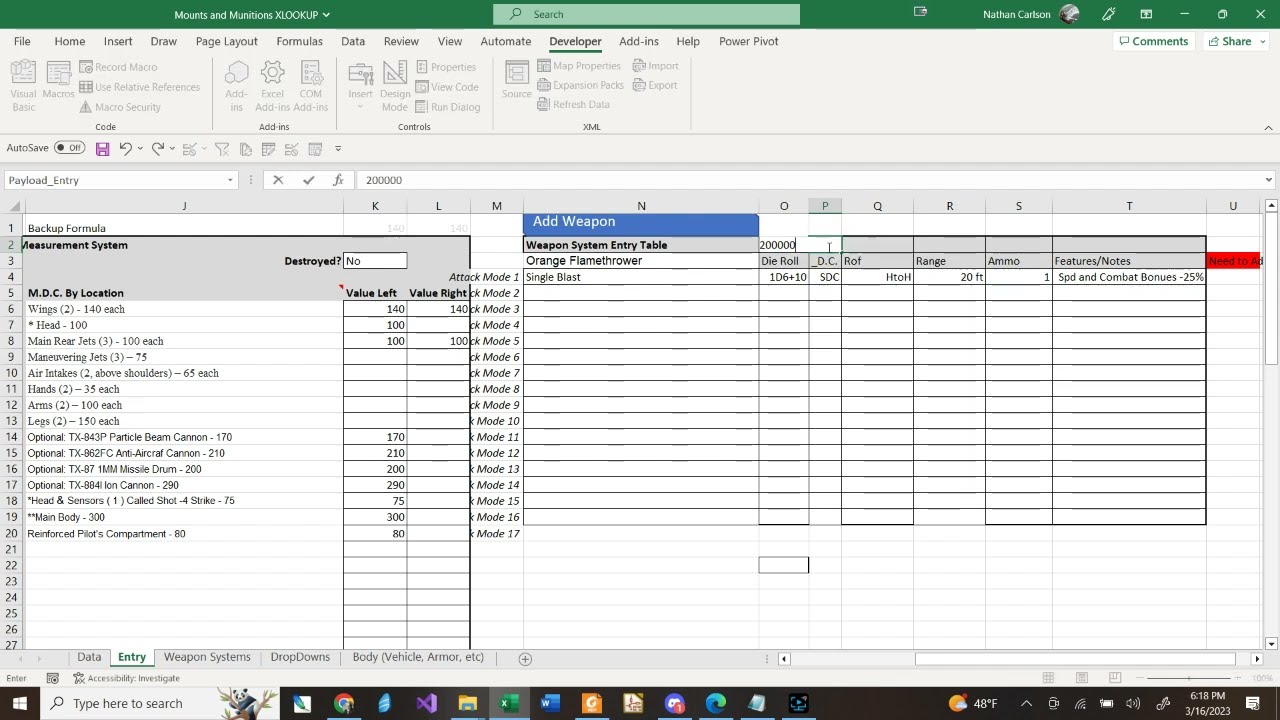
Task: Open the Redo history dropdown arrow
Action: point(172,149)
